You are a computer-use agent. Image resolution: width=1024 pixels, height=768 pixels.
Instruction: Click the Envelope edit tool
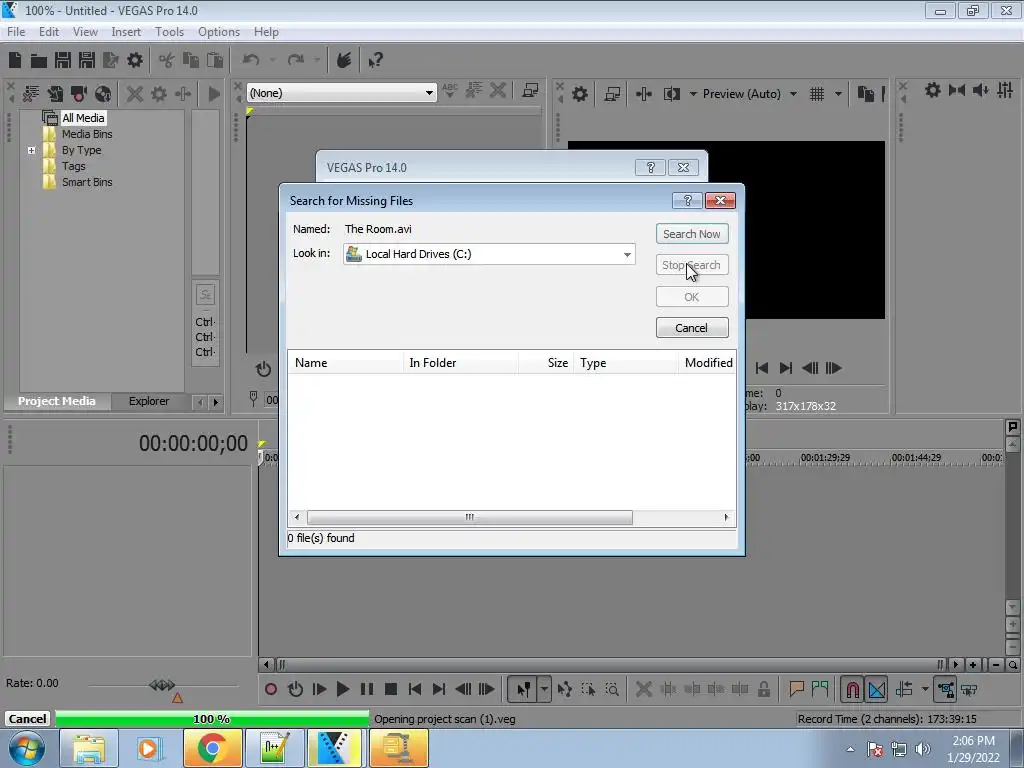565,689
